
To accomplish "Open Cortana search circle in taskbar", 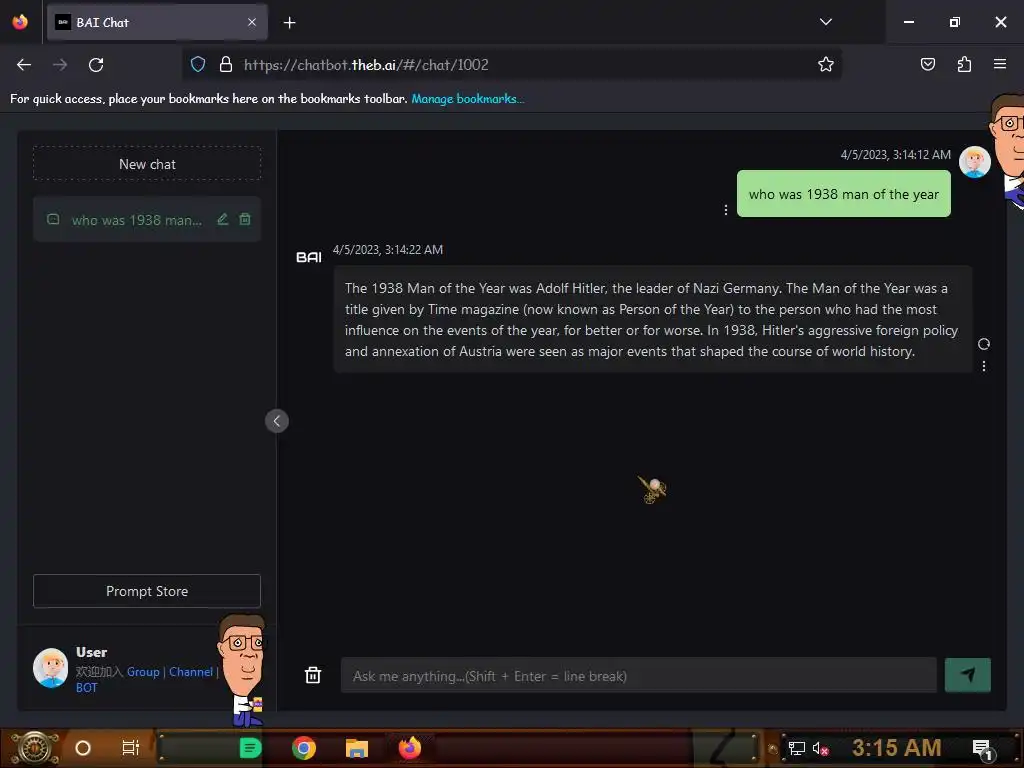I will (x=83, y=748).
